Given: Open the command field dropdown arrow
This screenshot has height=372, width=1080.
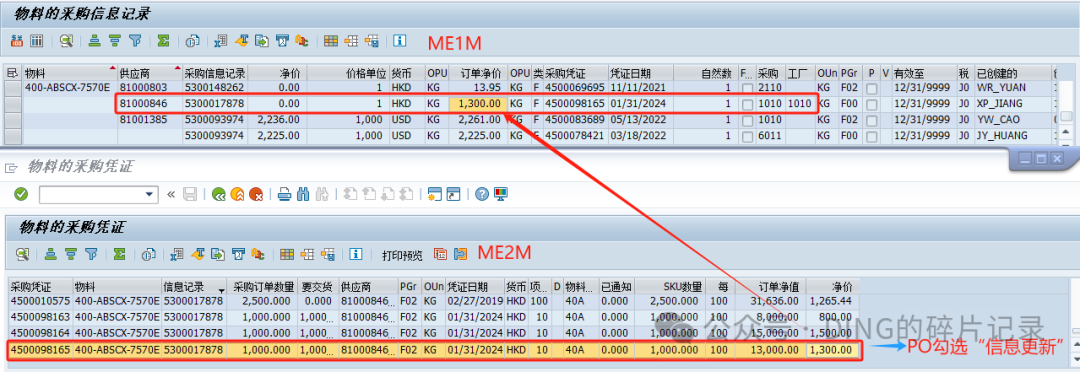Looking at the screenshot, I should [x=149, y=194].
